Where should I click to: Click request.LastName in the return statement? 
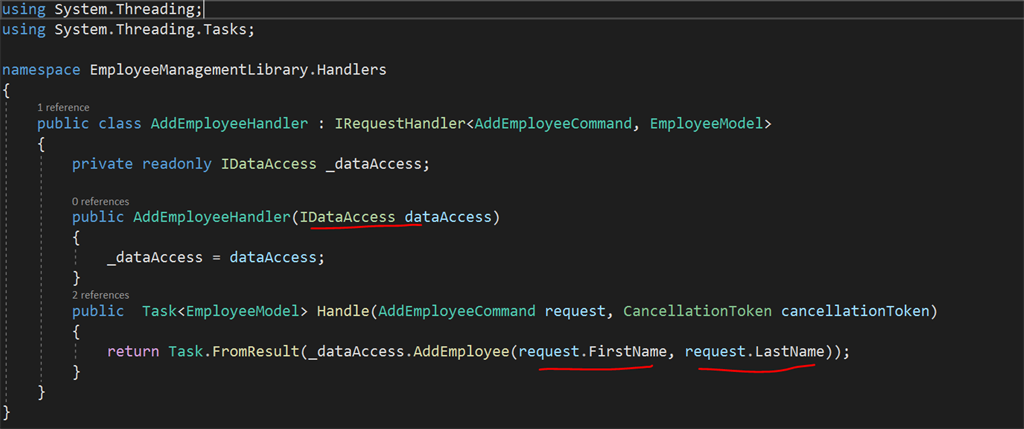(754, 351)
